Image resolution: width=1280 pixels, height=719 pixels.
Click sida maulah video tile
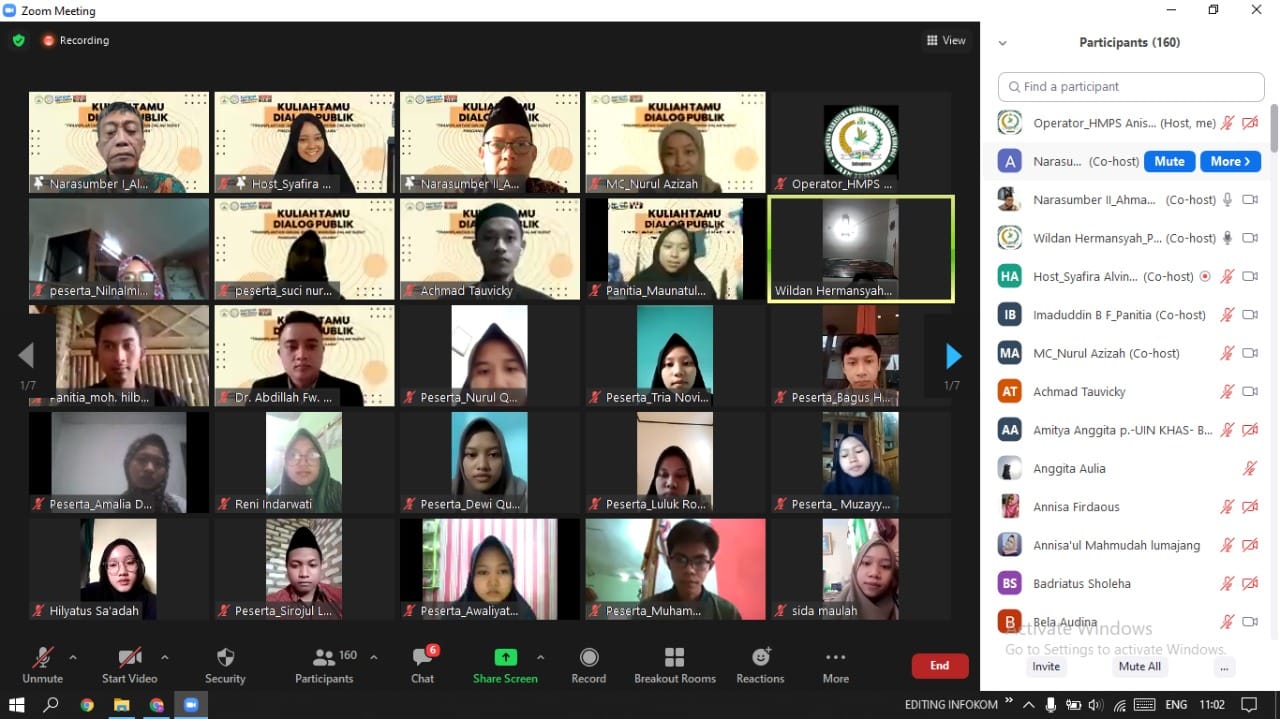click(861, 569)
